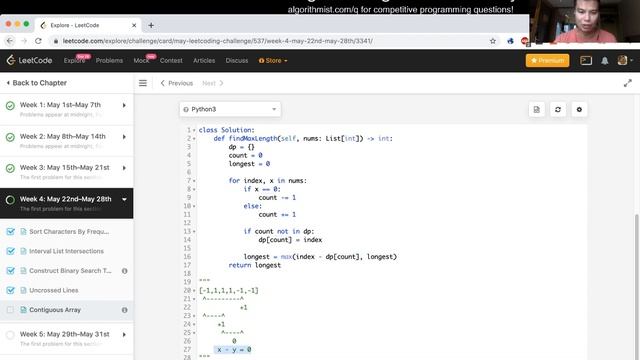Toggle the Construct Binary Search Tree checkbox

10,271
